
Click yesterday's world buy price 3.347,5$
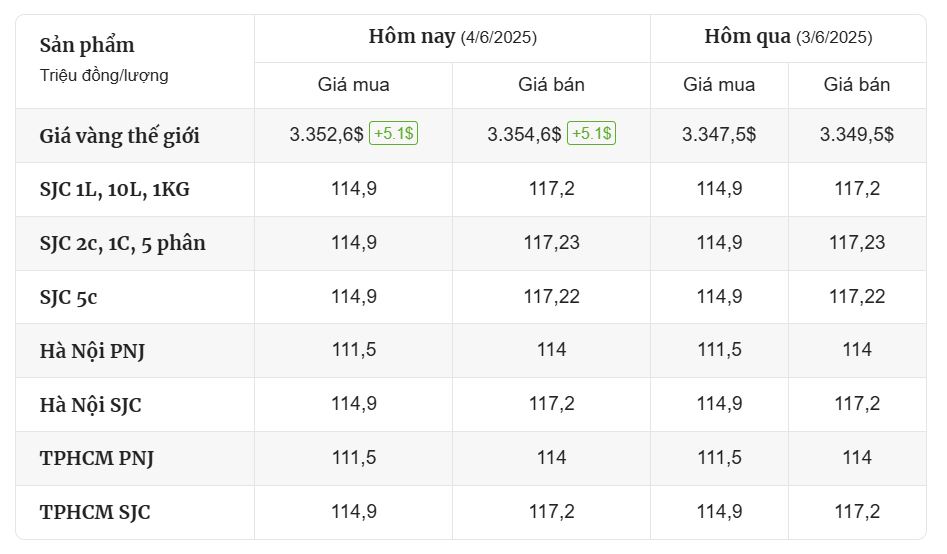pos(719,134)
